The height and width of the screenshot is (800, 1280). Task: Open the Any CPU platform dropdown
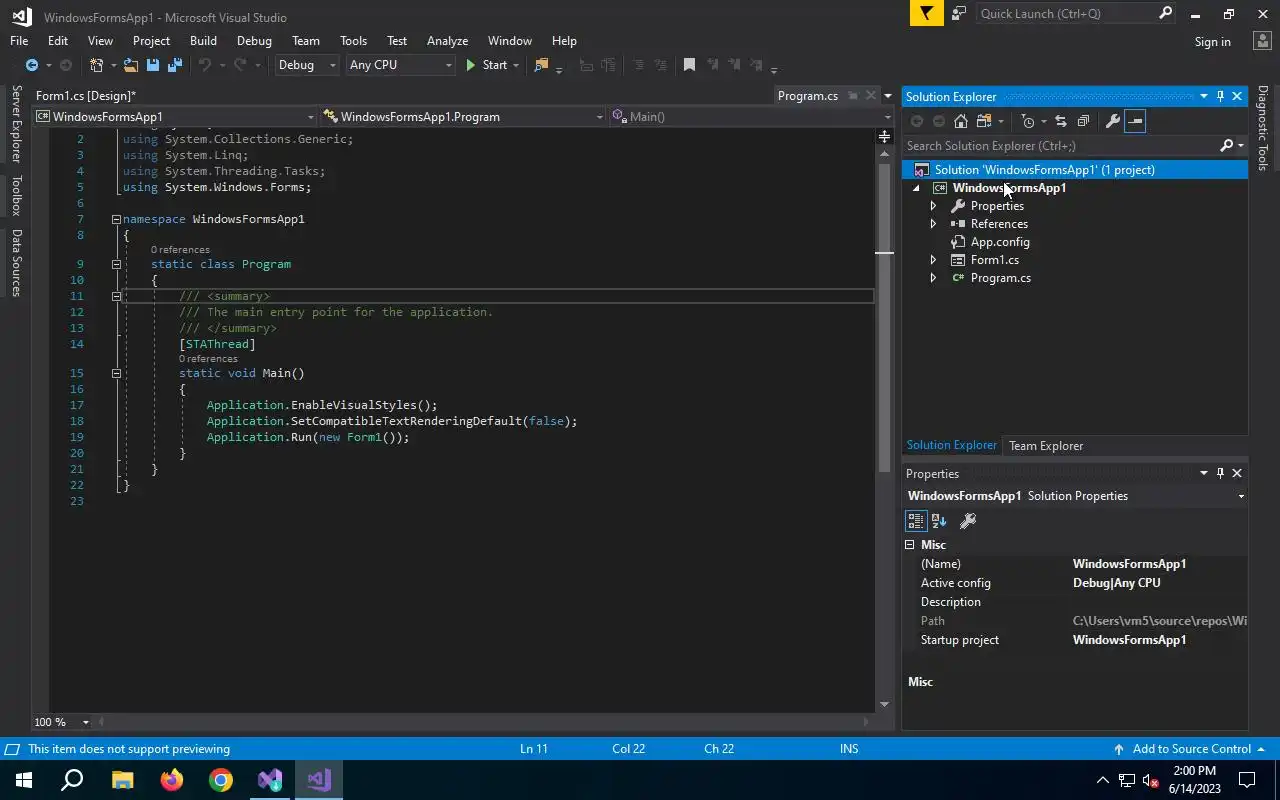(x=400, y=65)
